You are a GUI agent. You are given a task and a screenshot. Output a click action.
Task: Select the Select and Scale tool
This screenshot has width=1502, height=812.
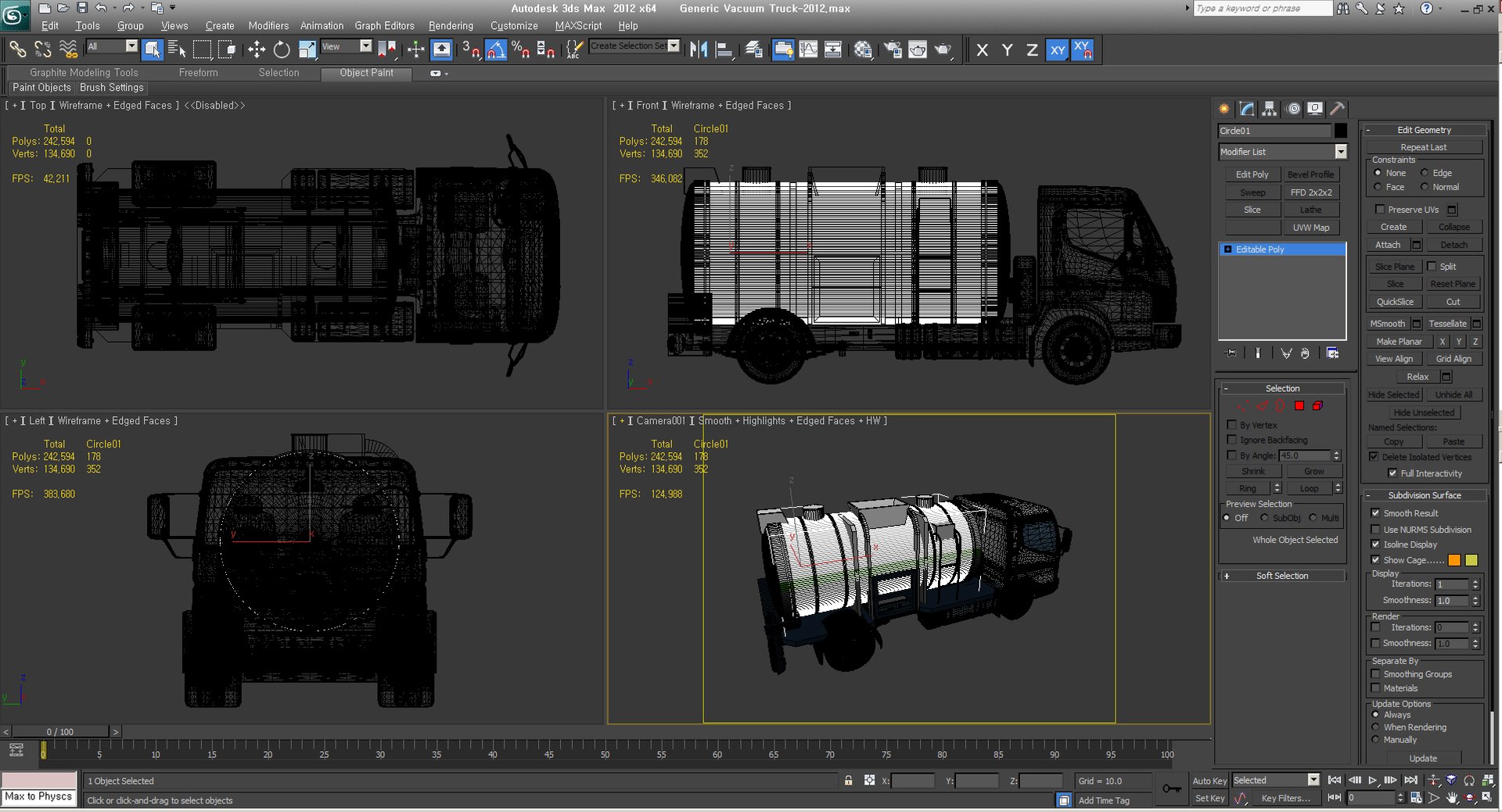click(x=307, y=49)
